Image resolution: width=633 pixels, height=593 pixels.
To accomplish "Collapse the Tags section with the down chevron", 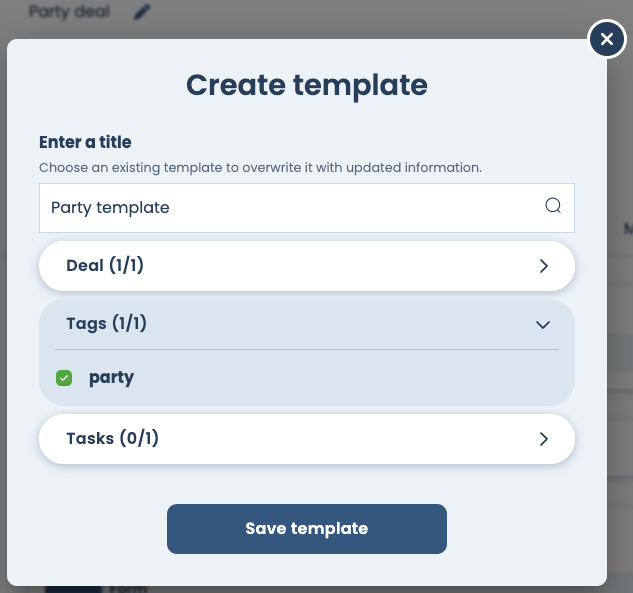I will click(x=543, y=324).
